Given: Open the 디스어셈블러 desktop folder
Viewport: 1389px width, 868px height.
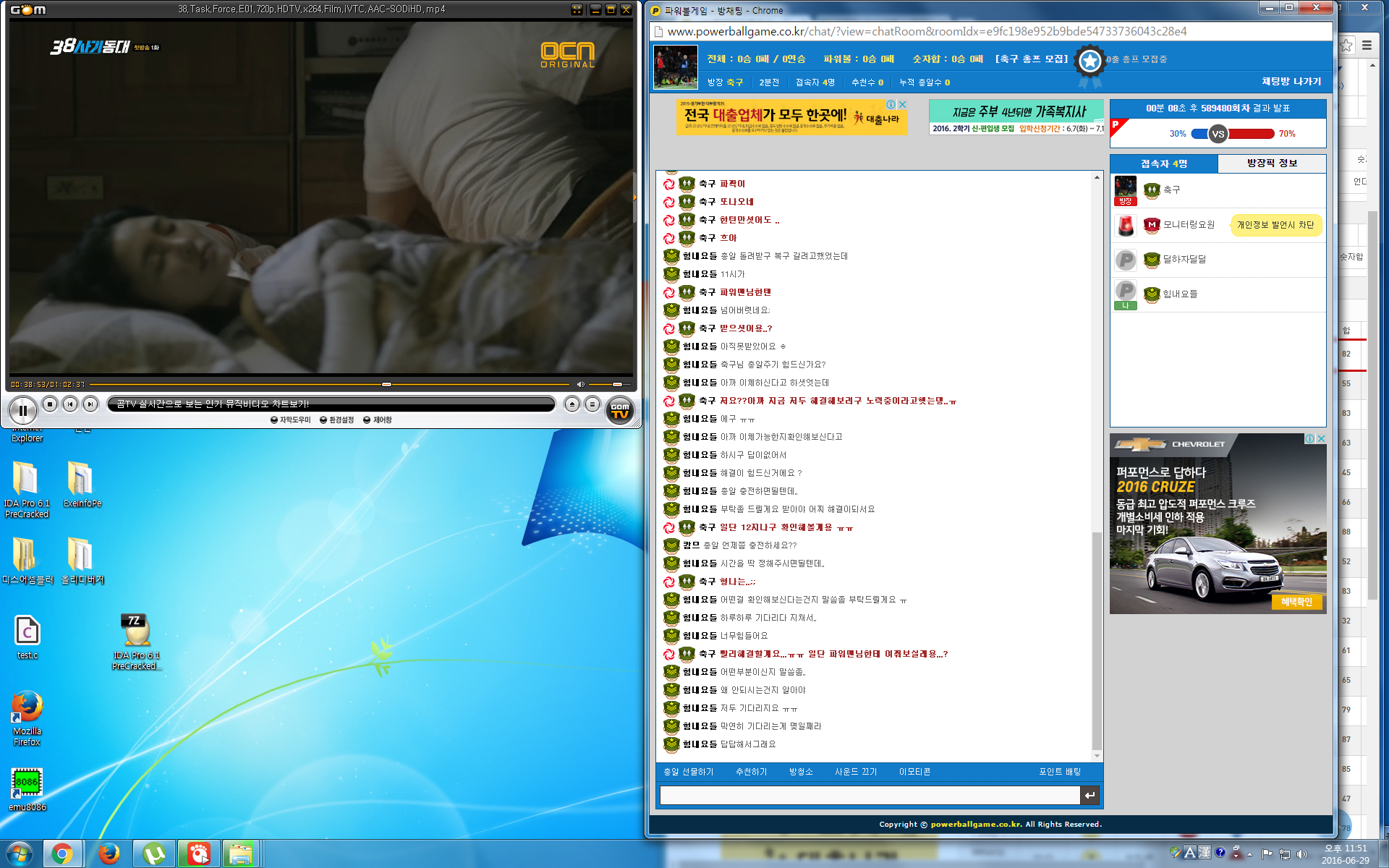Looking at the screenshot, I should click(x=27, y=561).
